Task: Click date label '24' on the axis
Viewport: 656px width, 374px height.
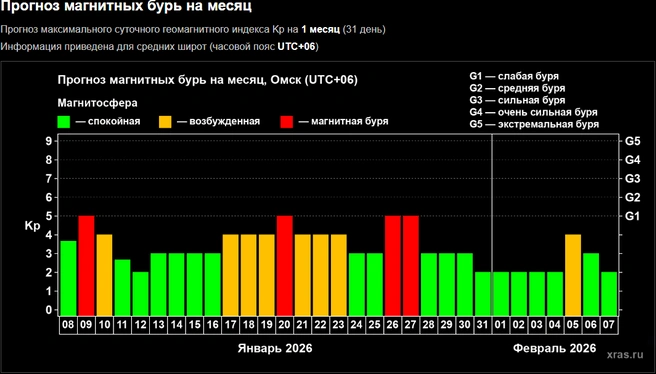Action: point(356,325)
